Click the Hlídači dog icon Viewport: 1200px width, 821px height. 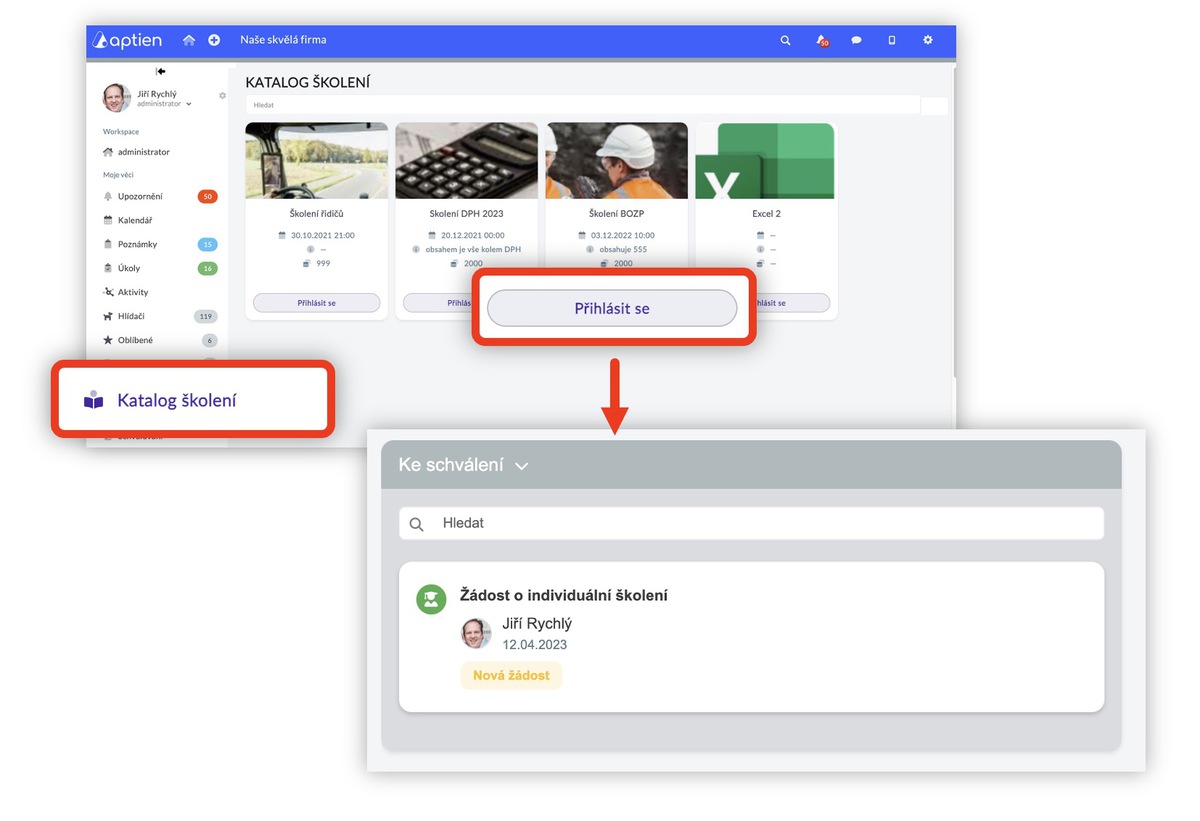(108, 316)
